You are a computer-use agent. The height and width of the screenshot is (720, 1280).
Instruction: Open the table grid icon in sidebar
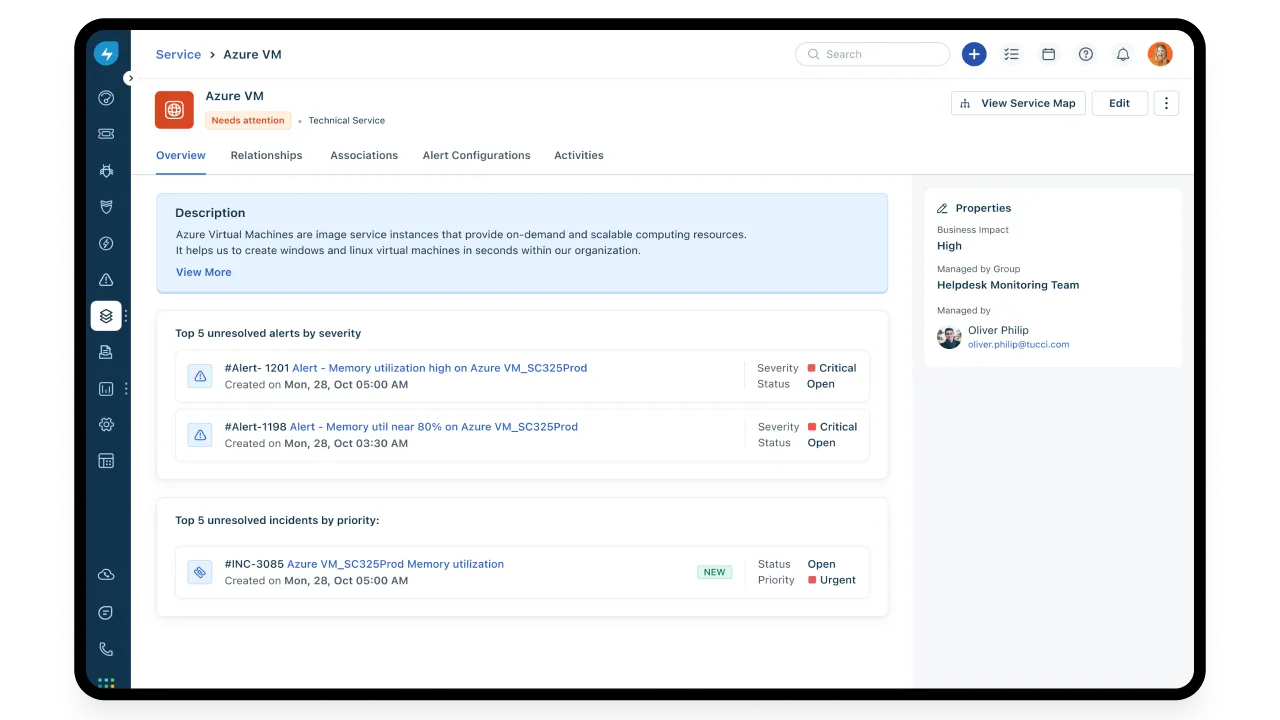106,461
